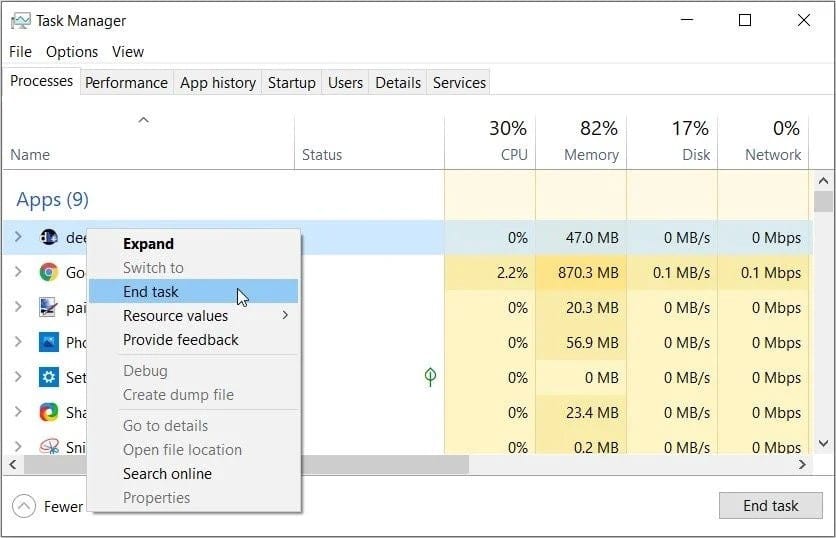836x538 pixels.
Task: Choose Search online from context menu
Action: tap(167, 474)
